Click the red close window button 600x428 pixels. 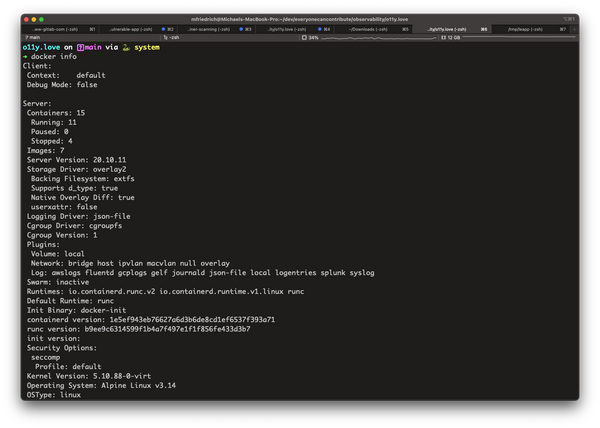(29, 19)
